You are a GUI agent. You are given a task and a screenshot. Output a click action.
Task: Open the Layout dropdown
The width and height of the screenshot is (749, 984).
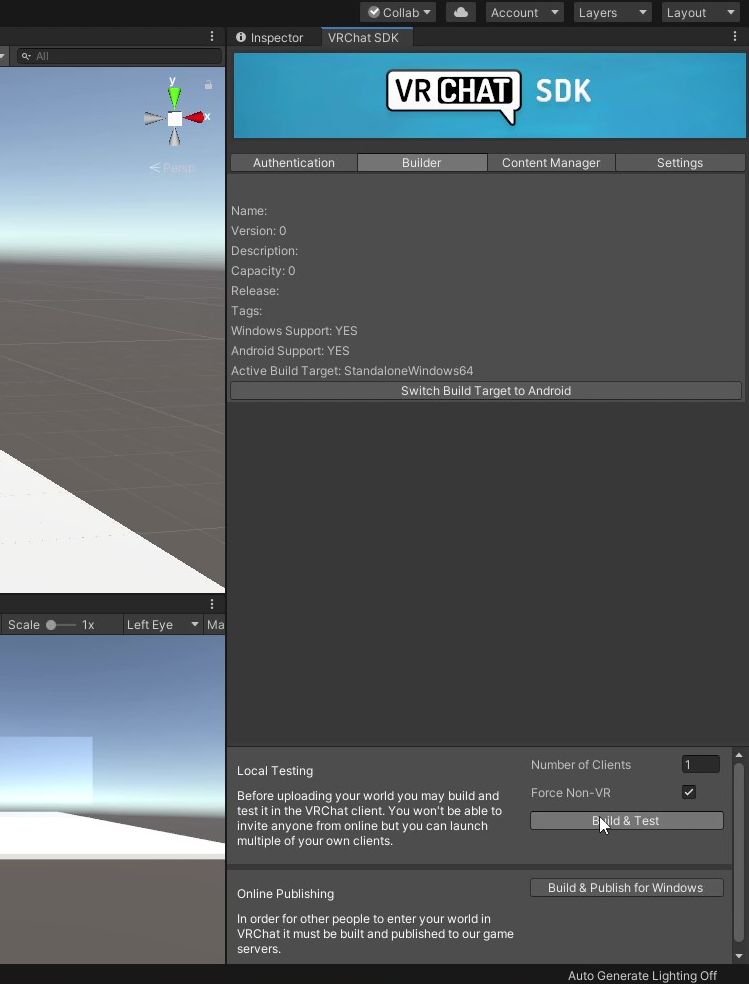coord(700,13)
